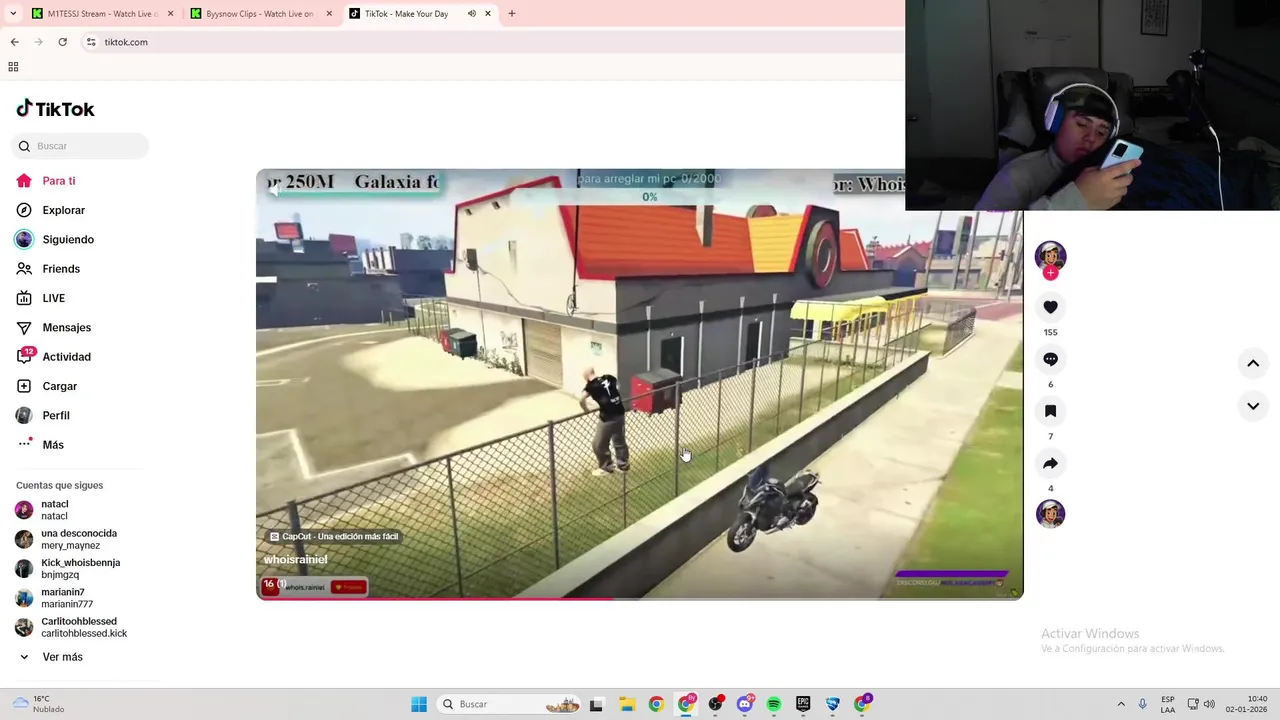Viewport: 1280px width, 720px height.
Task: Open the apps grid in bookmarks bar
Action: [13, 67]
